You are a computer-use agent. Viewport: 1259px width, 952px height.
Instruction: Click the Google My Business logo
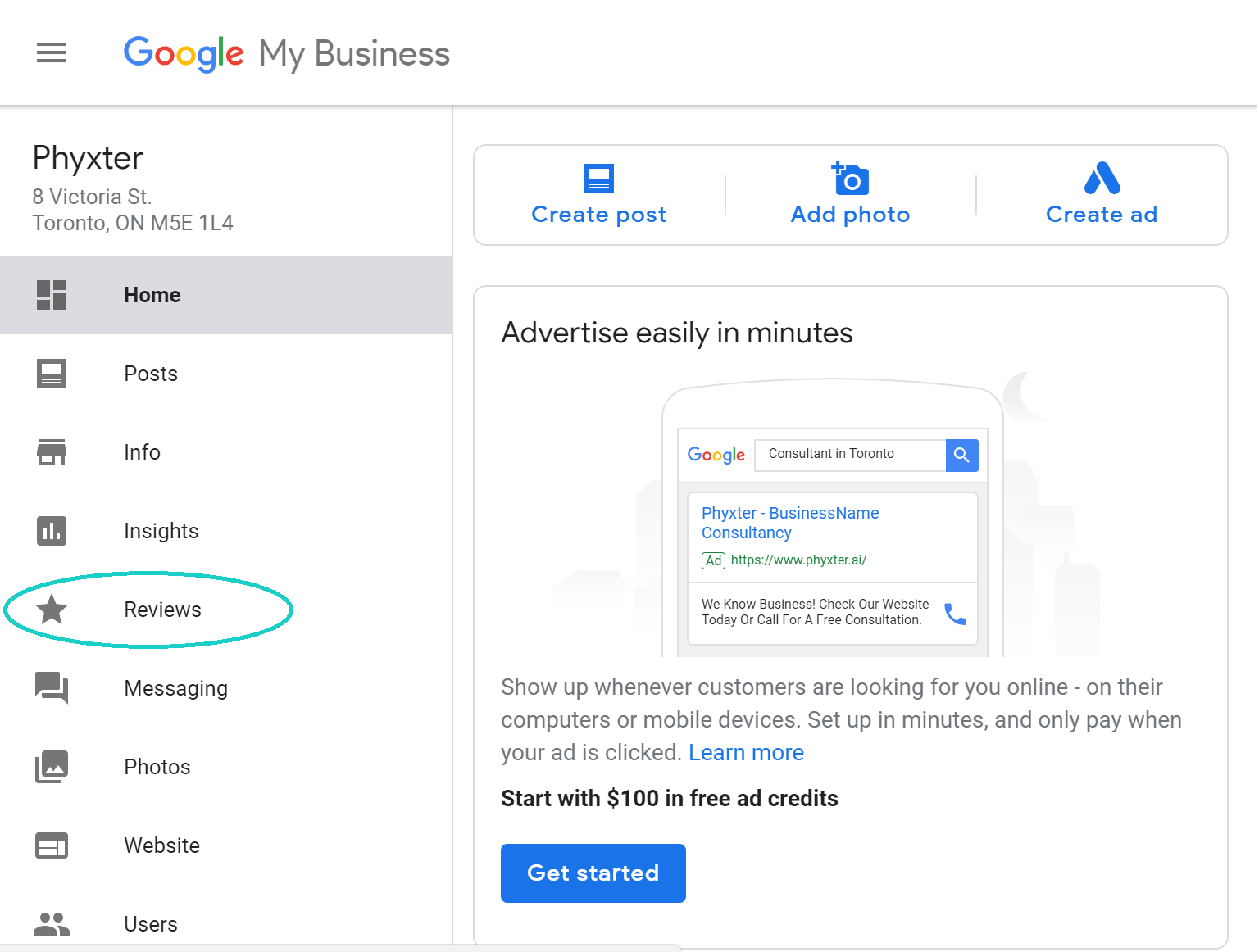[x=286, y=54]
